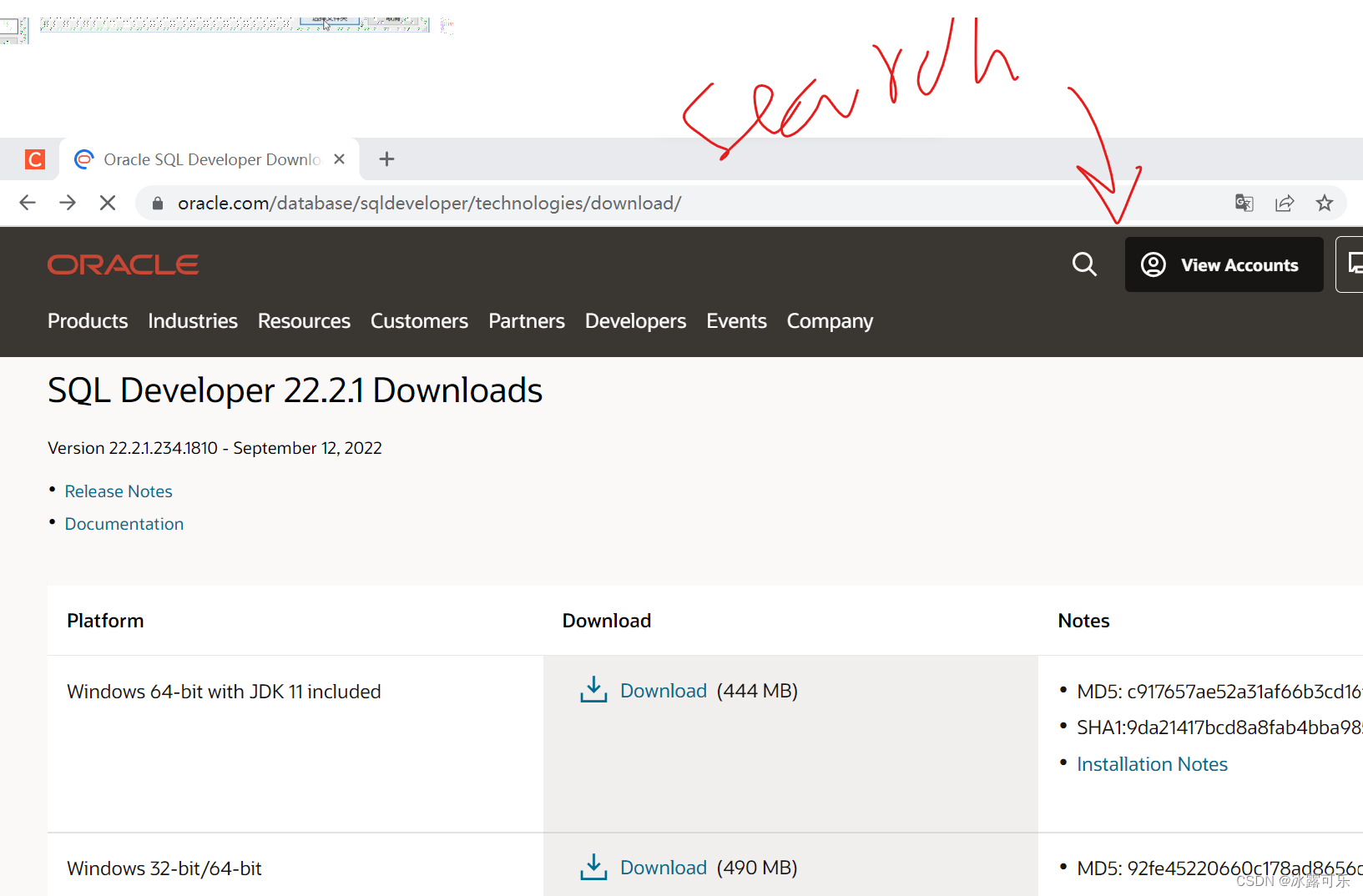Select the Oracle SQL Developer Download tab
Viewport: 1363px width, 896px height.
[209, 159]
